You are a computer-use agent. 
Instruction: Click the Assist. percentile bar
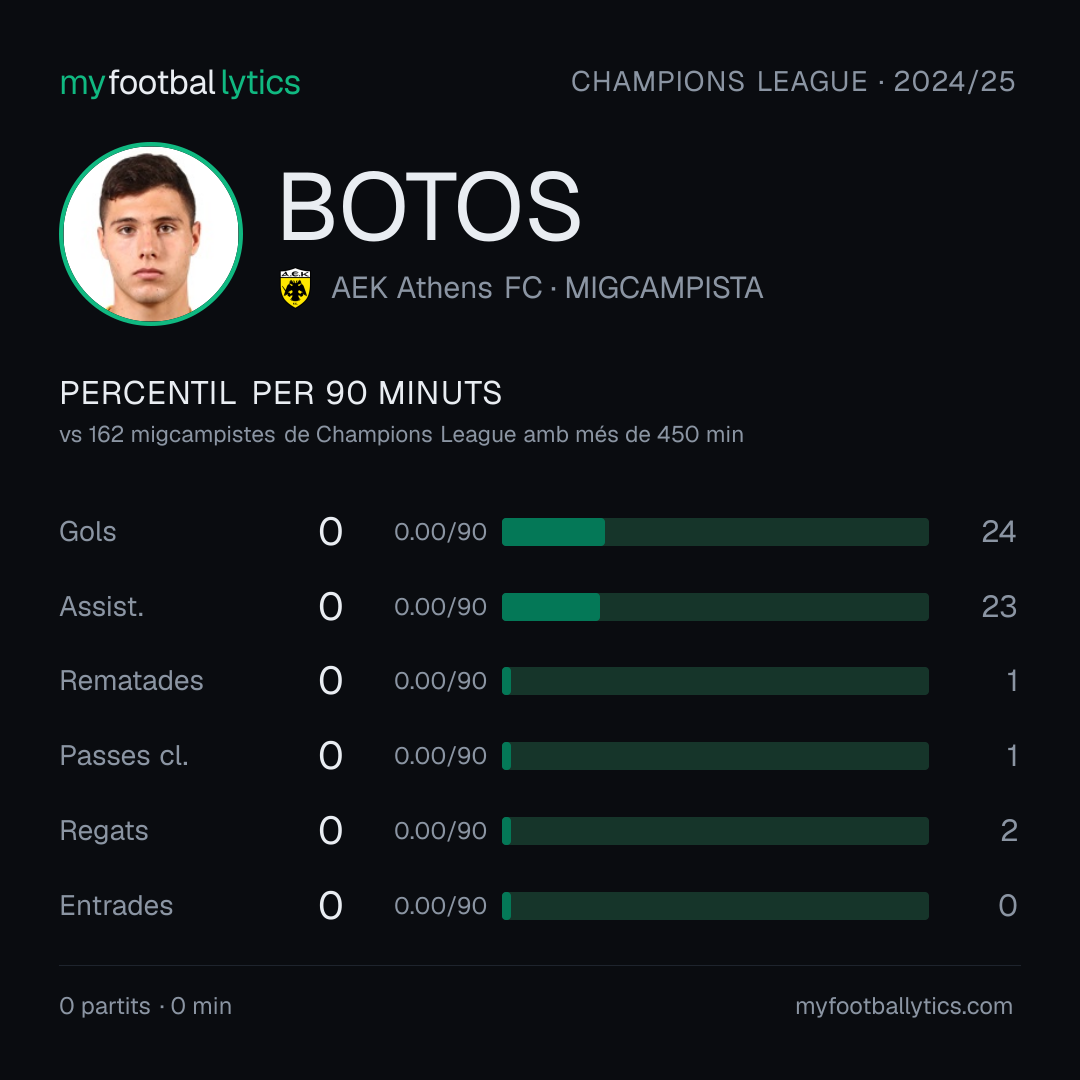(715, 607)
